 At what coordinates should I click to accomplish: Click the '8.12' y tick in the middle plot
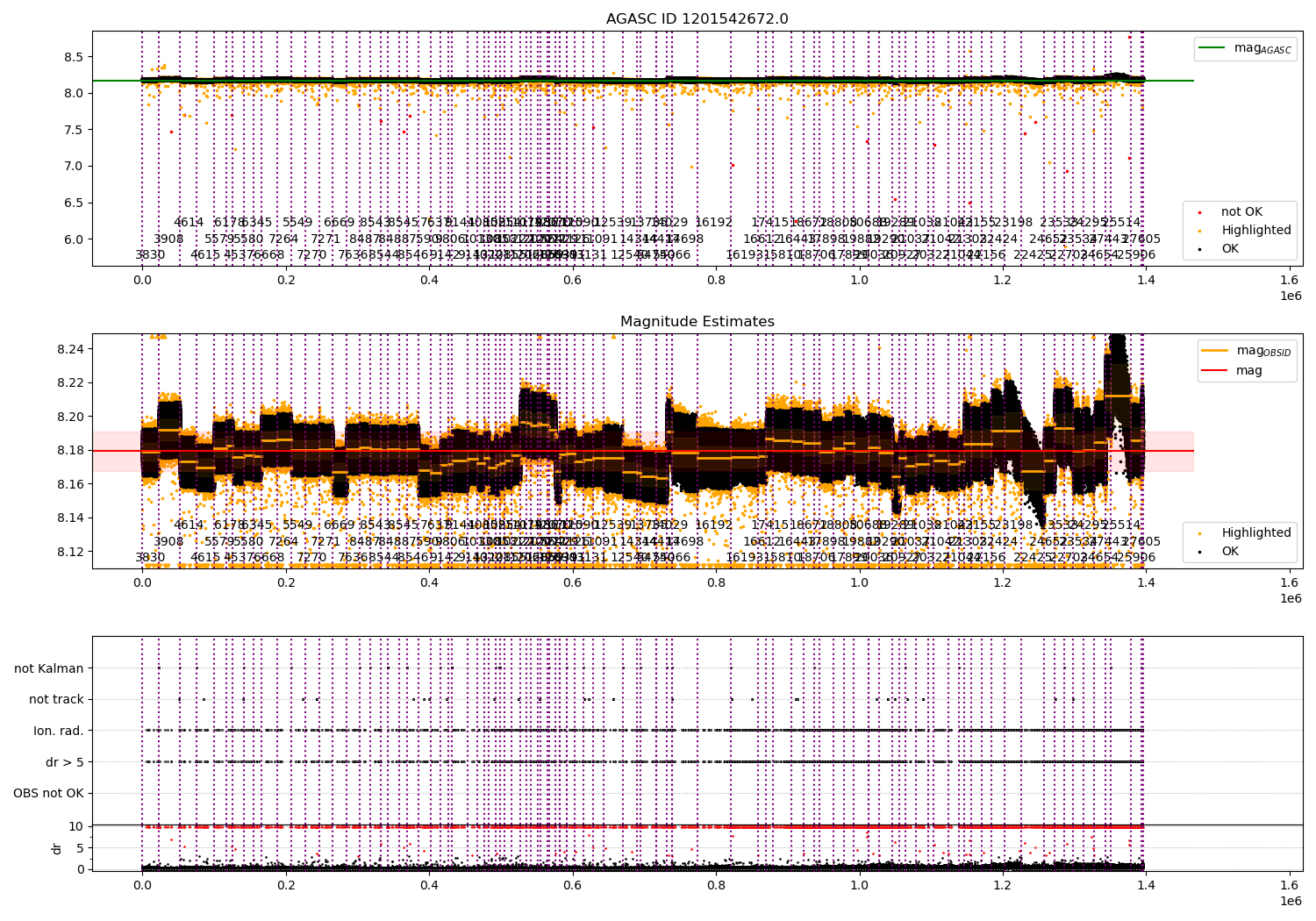70,552
